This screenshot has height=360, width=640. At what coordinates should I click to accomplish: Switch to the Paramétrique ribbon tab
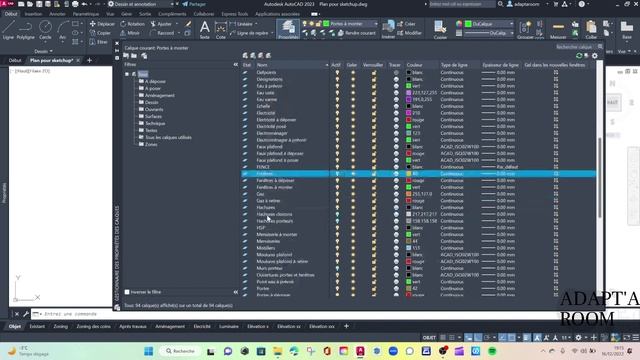click(85, 14)
